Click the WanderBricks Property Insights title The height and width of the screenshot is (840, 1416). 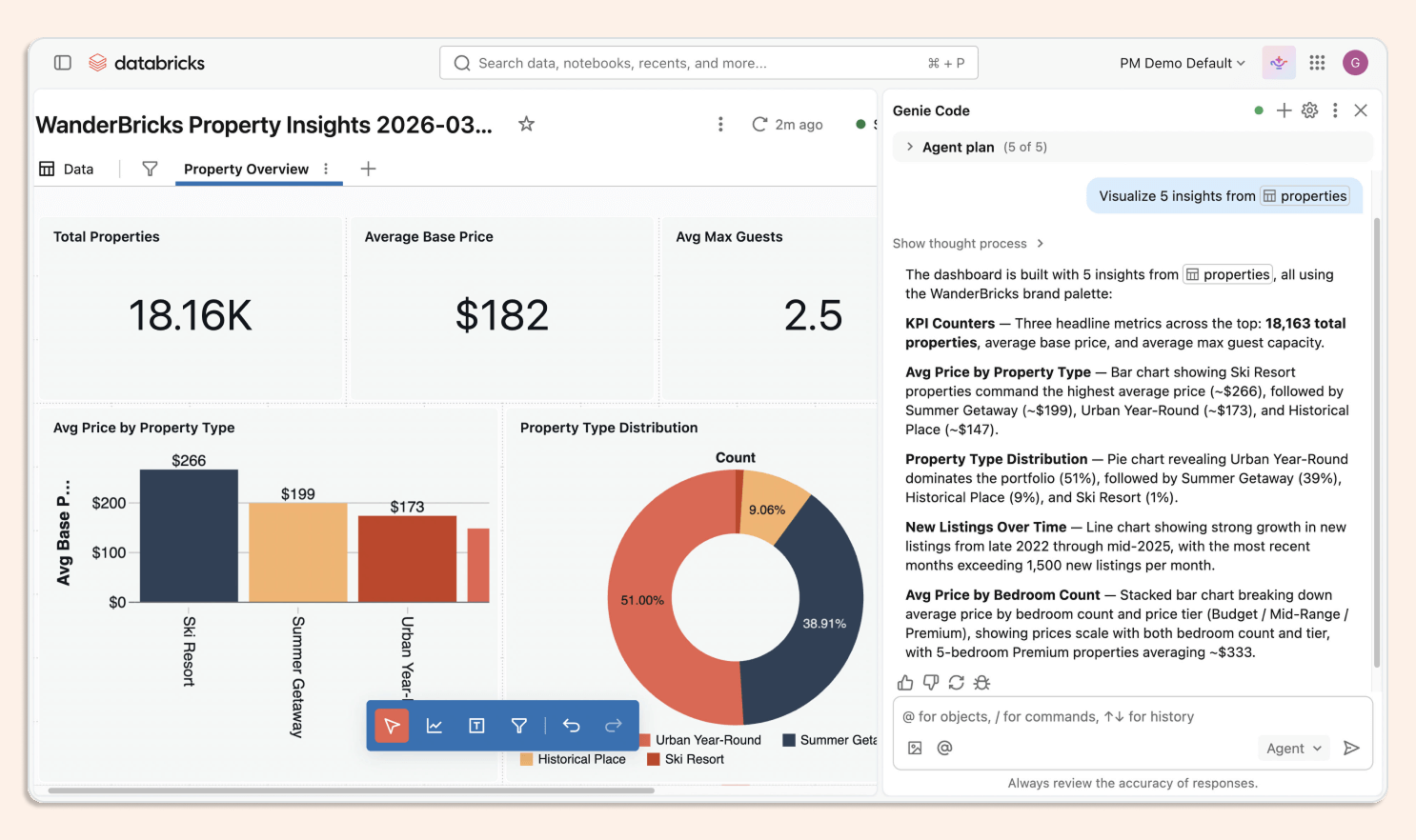[x=264, y=125]
